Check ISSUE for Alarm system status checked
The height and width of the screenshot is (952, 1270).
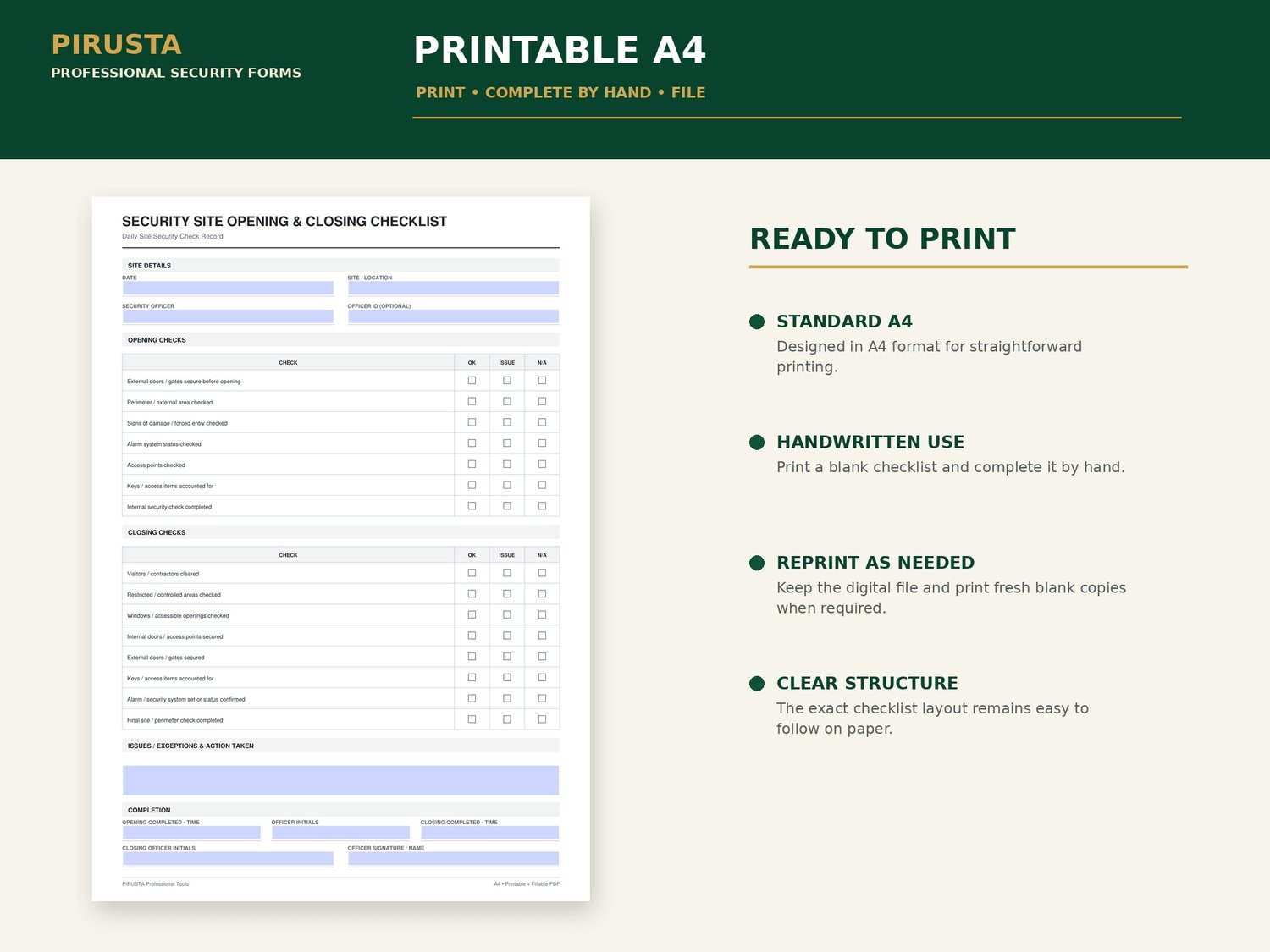(507, 443)
